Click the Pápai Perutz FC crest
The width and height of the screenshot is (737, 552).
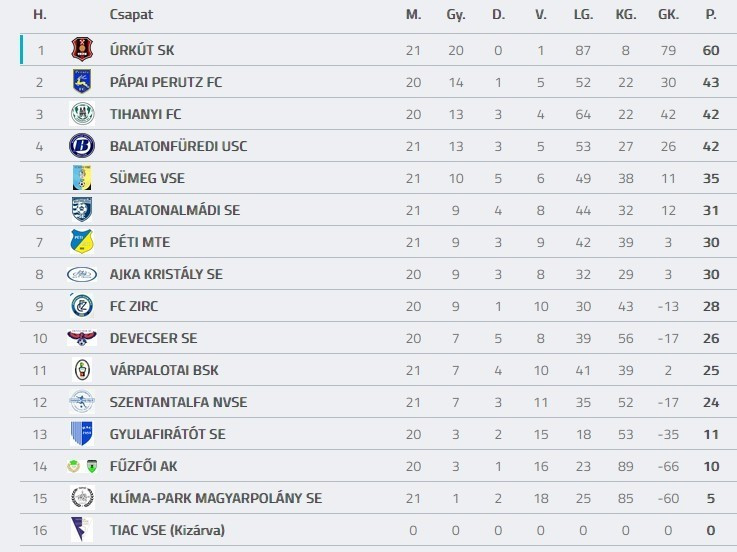pos(81,82)
